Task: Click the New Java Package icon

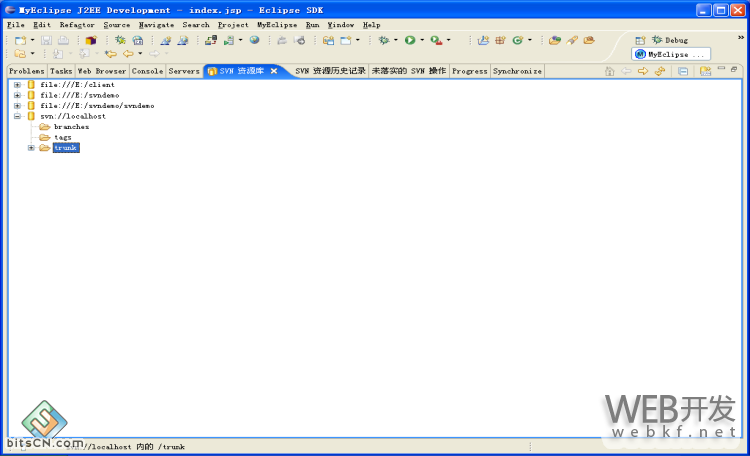Action: click(x=500, y=40)
